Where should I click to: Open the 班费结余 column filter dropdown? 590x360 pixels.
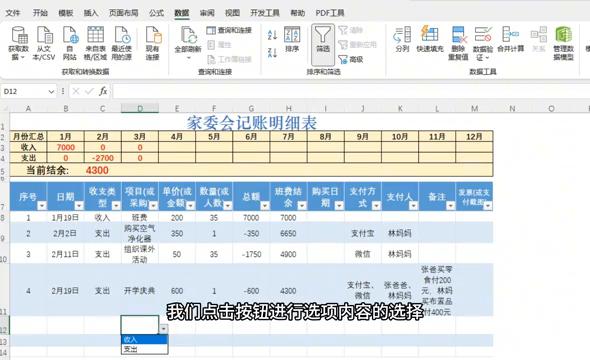point(302,205)
